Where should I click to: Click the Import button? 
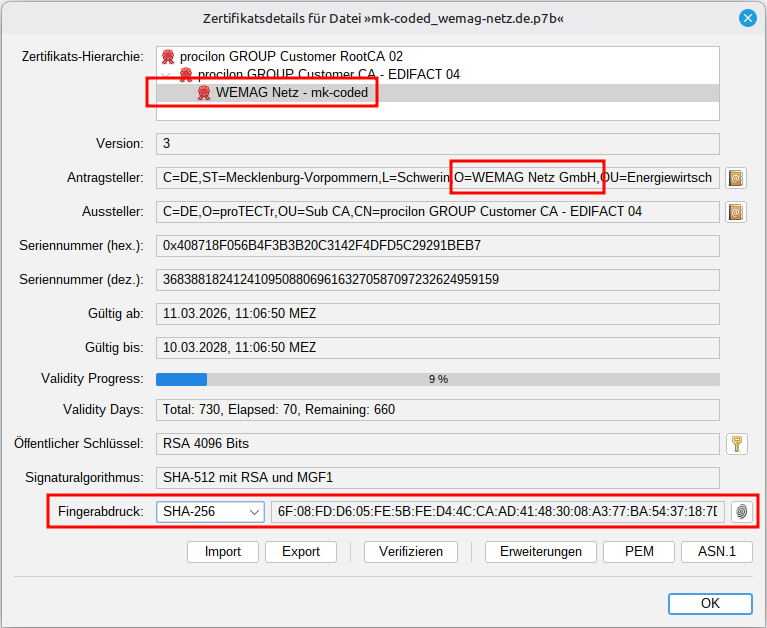[x=223, y=552]
